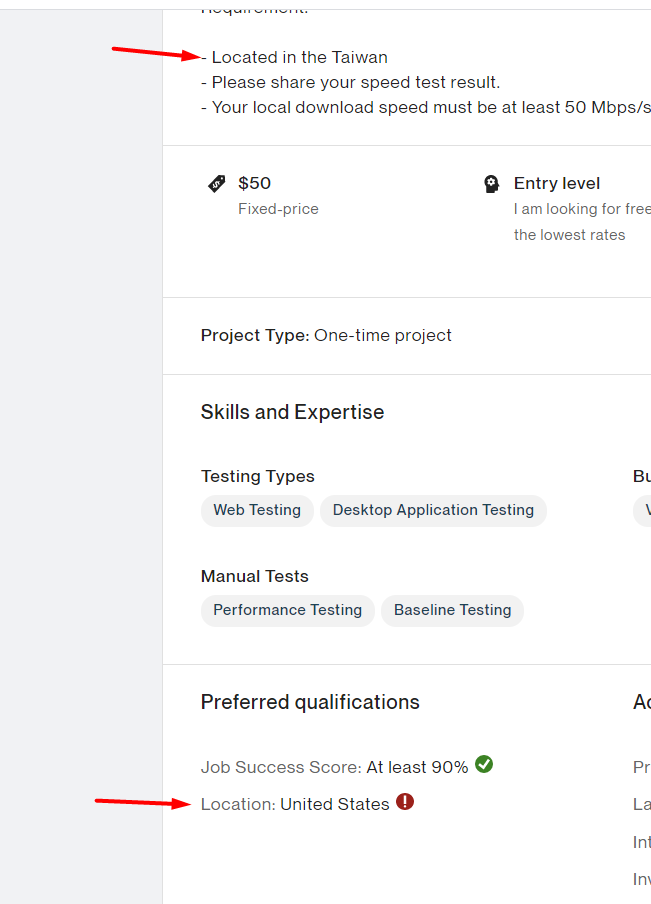The height and width of the screenshot is (904, 651).
Task: Choose the Performance Testing skill tag
Action: tap(288, 610)
